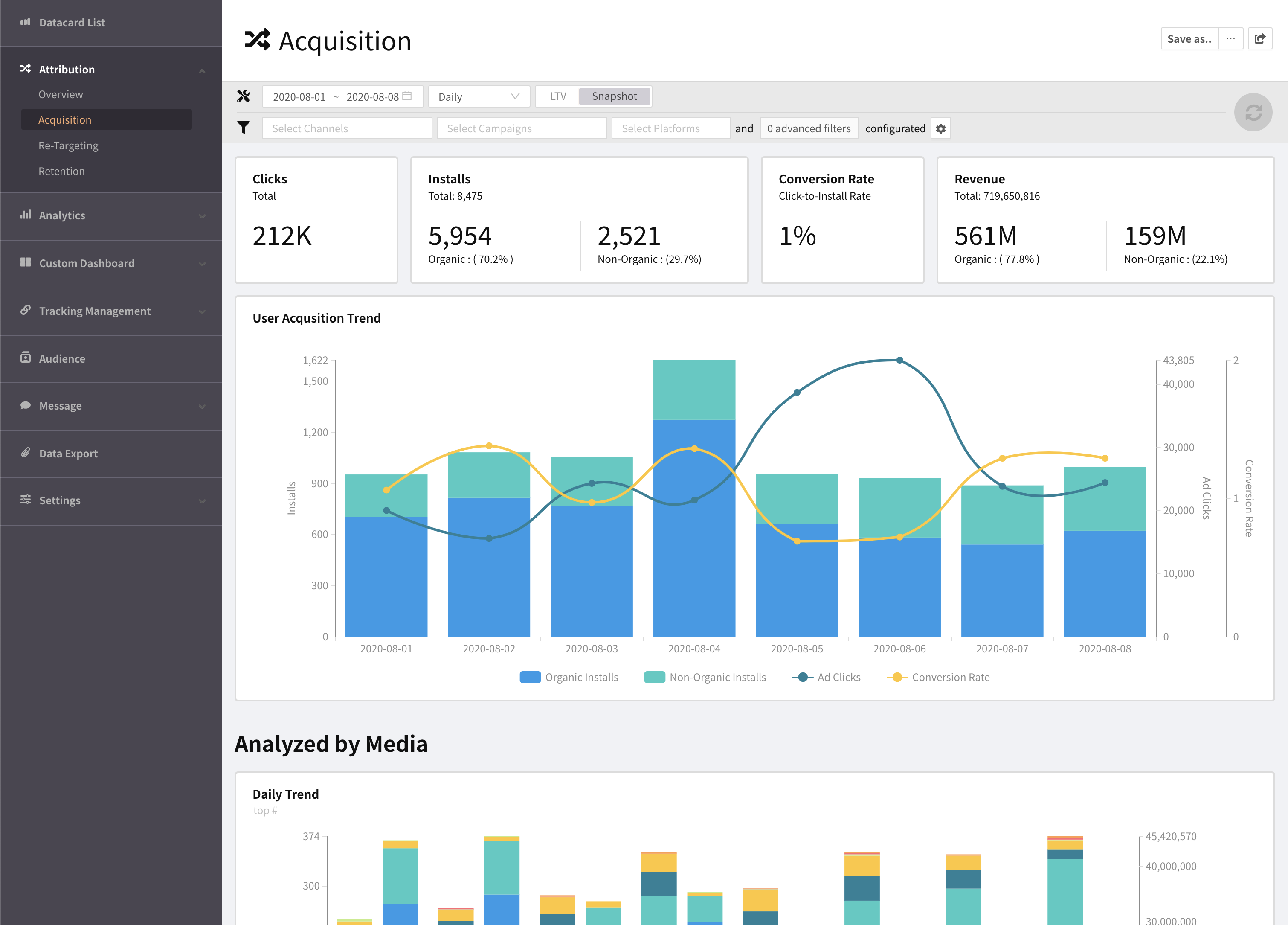Image resolution: width=1288 pixels, height=925 pixels.
Task: Go to Retention in sidebar
Action: (x=61, y=171)
